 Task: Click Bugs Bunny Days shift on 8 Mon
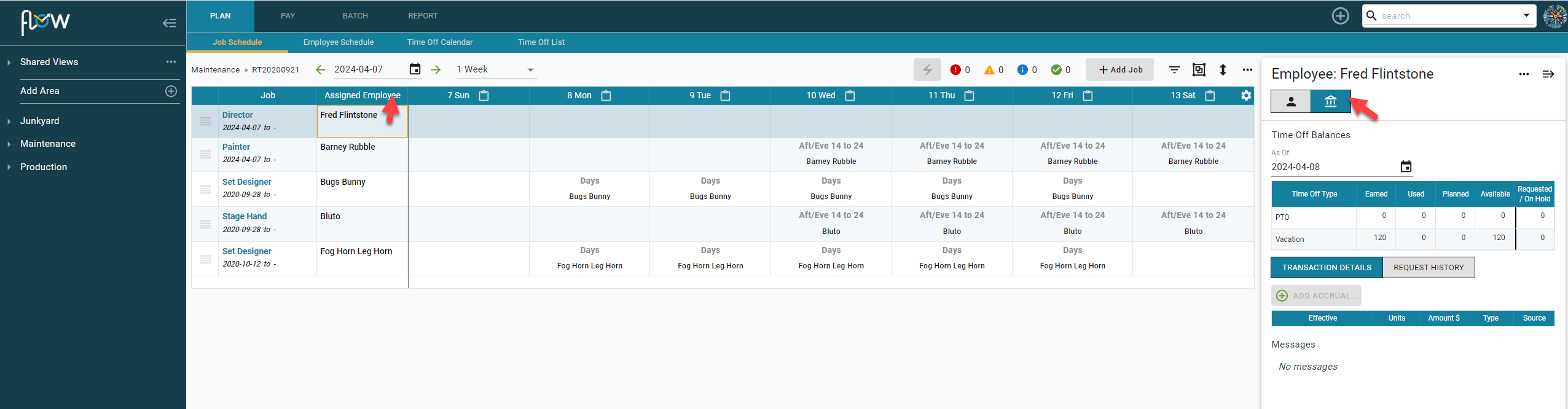click(x=589, y=189)
